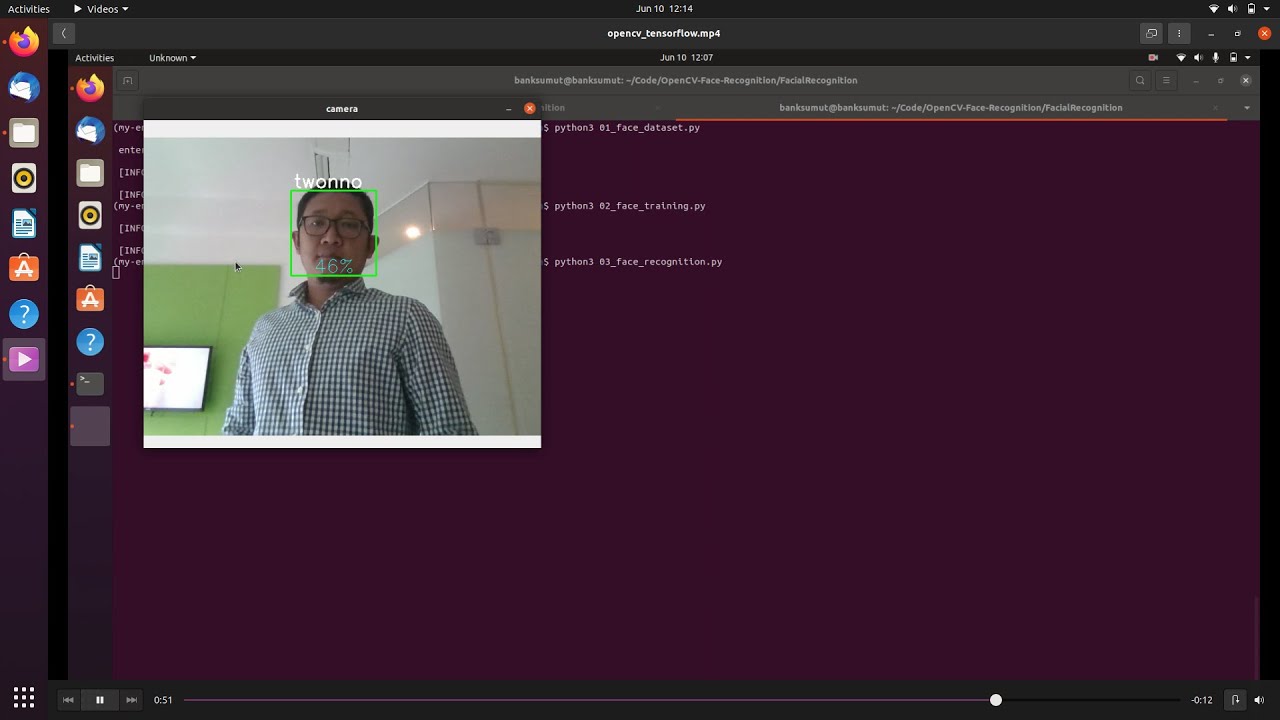1280x720 pixels.
Task: Click the remaining time -0:12
Action: point(1202,700)
